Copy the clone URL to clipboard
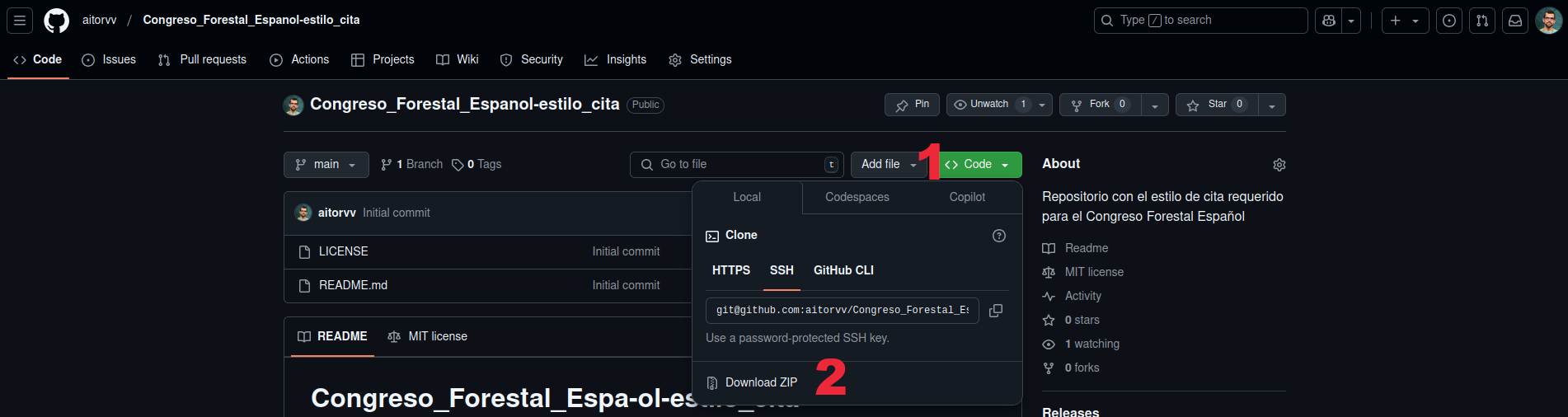 pyautogui.click(x=996, y=311)
